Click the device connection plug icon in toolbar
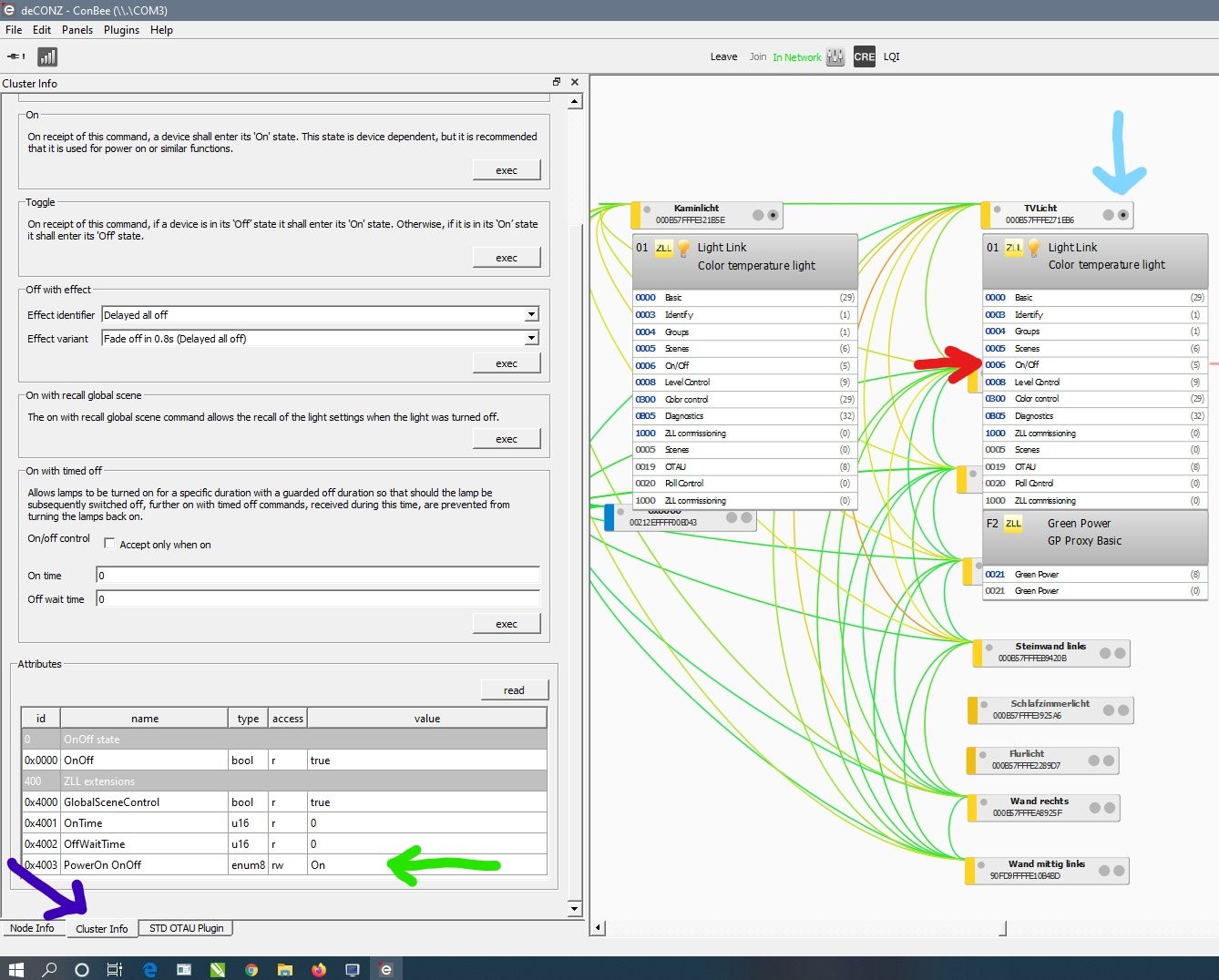The height and width of the screenshot is (980, 1219). click(16, 56)
